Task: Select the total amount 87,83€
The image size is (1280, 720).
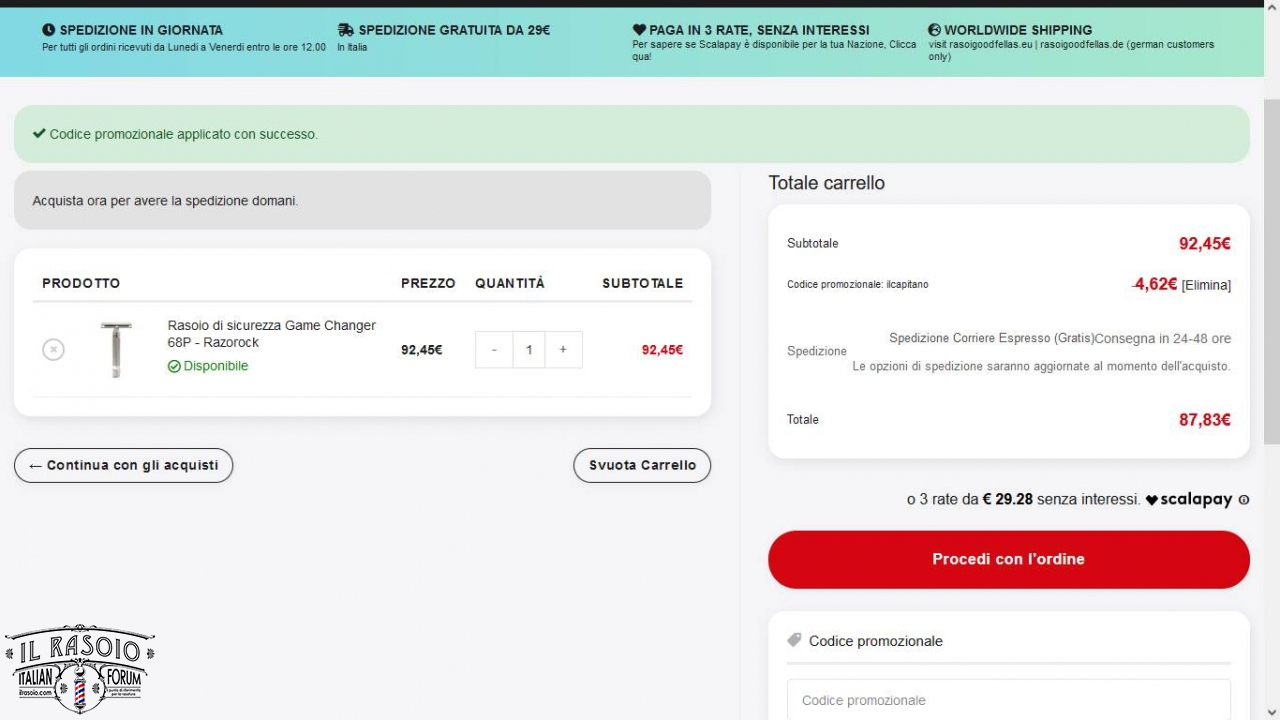Action: tap(1205, 420)
